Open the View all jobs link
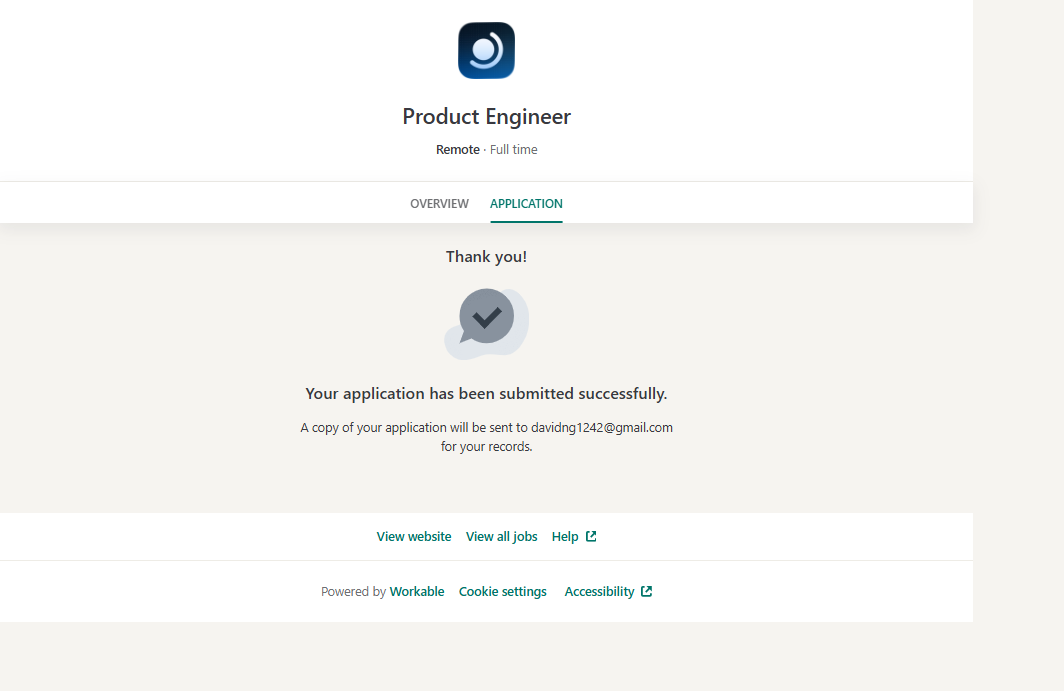 click(x=501, y=537)
